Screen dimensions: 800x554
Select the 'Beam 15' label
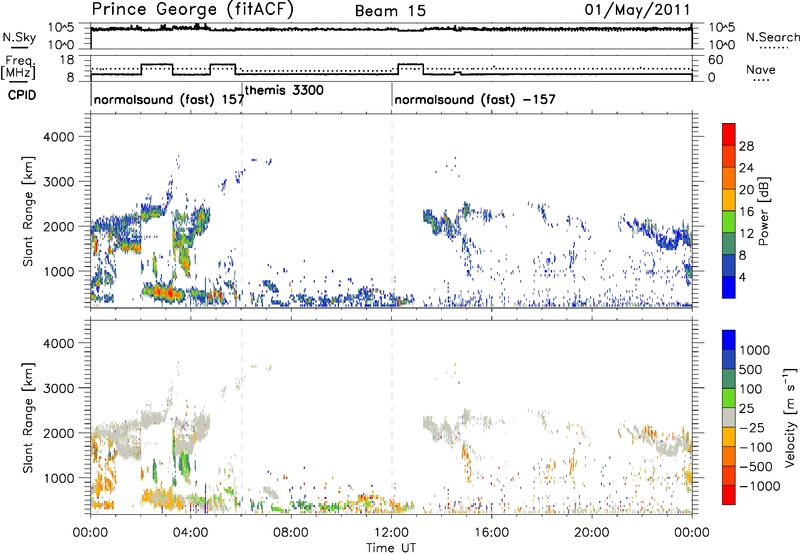point(390,11)
